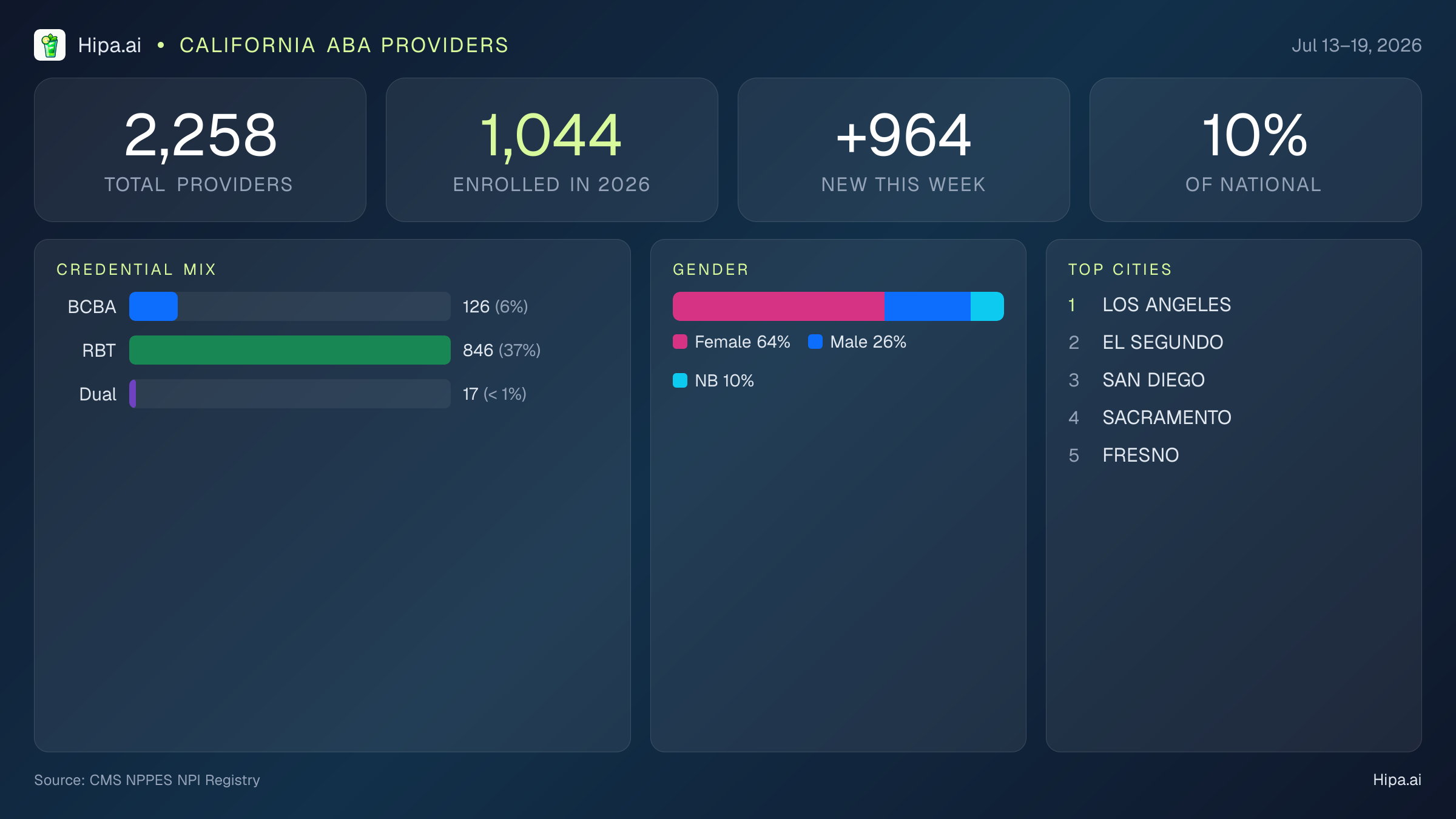The height and width of the screenshot is (819, 1456).
Task: Click the Credential Mix heading
Action: click(x=136, y=269)
